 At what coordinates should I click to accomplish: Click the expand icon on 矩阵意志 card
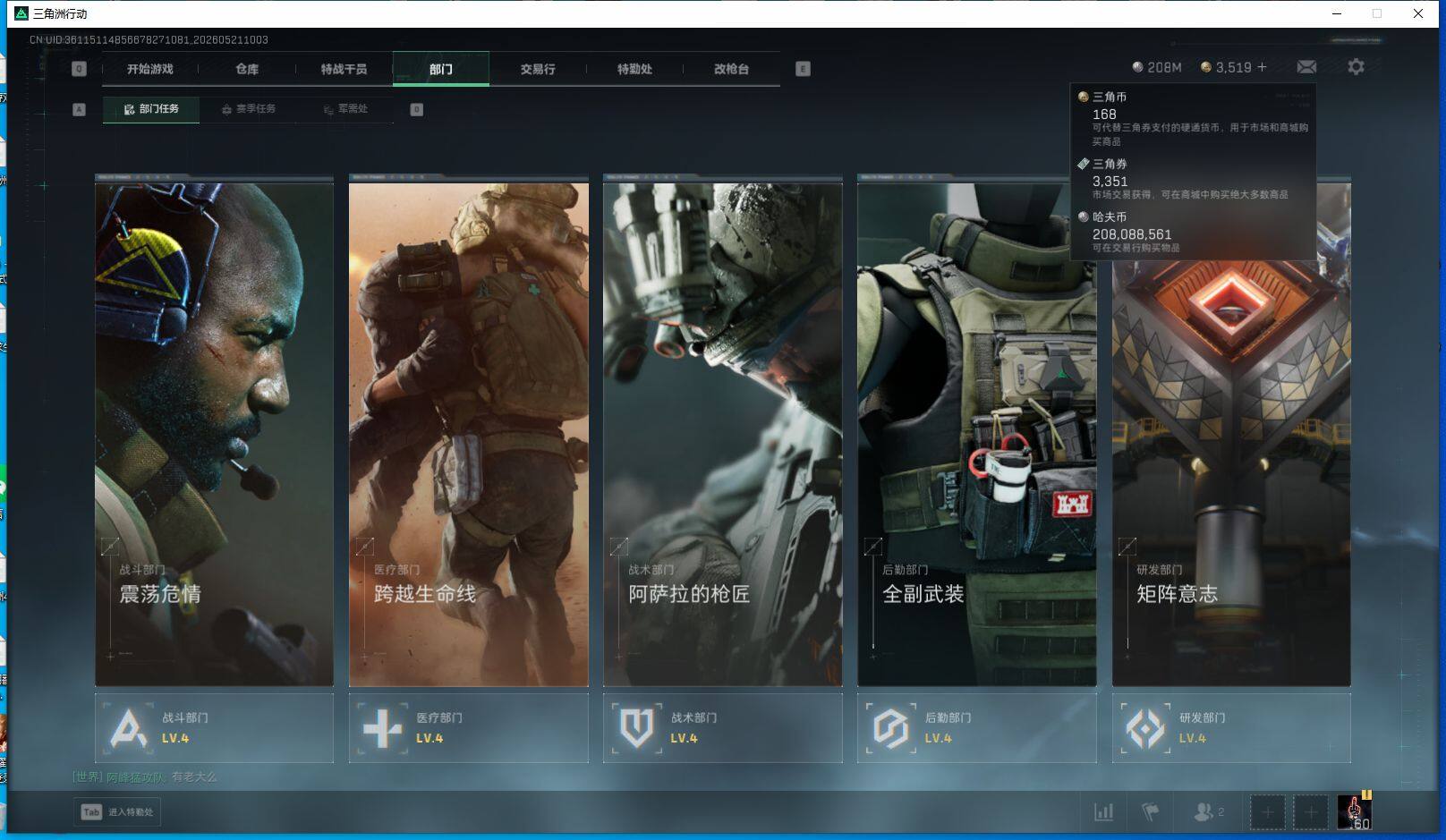pos(1127,546)
